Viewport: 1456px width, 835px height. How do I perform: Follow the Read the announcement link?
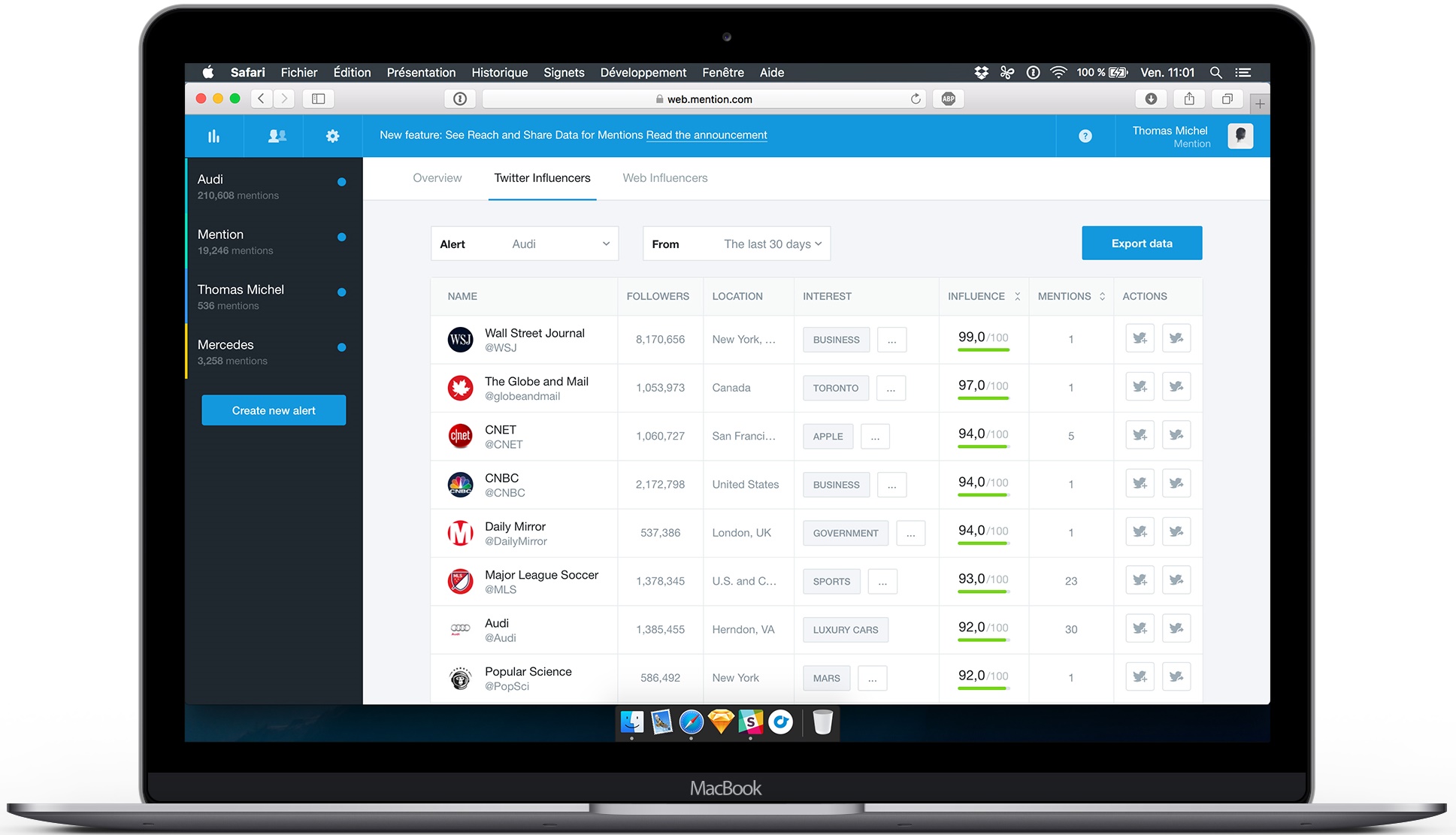pos(707,135)
